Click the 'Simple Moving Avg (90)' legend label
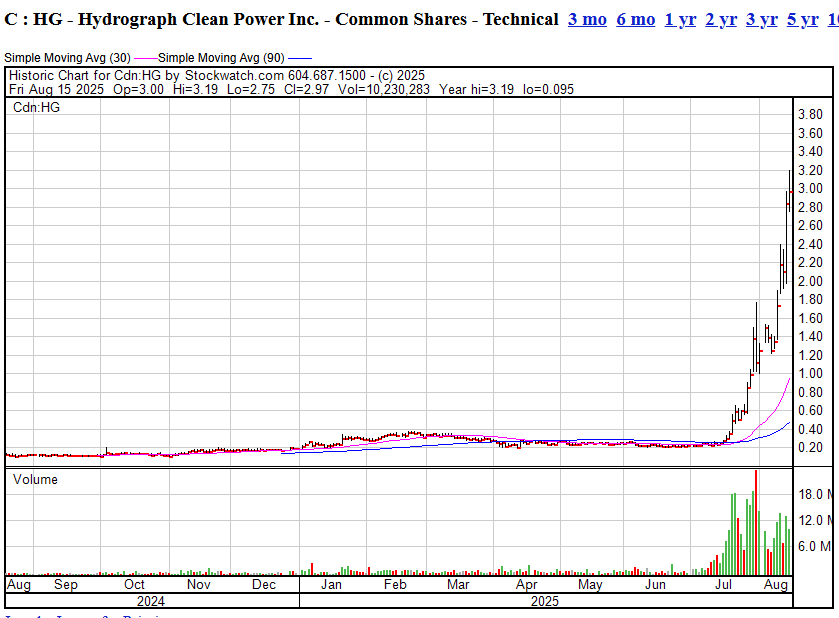 pyautogui.click(x=221, y=58)
